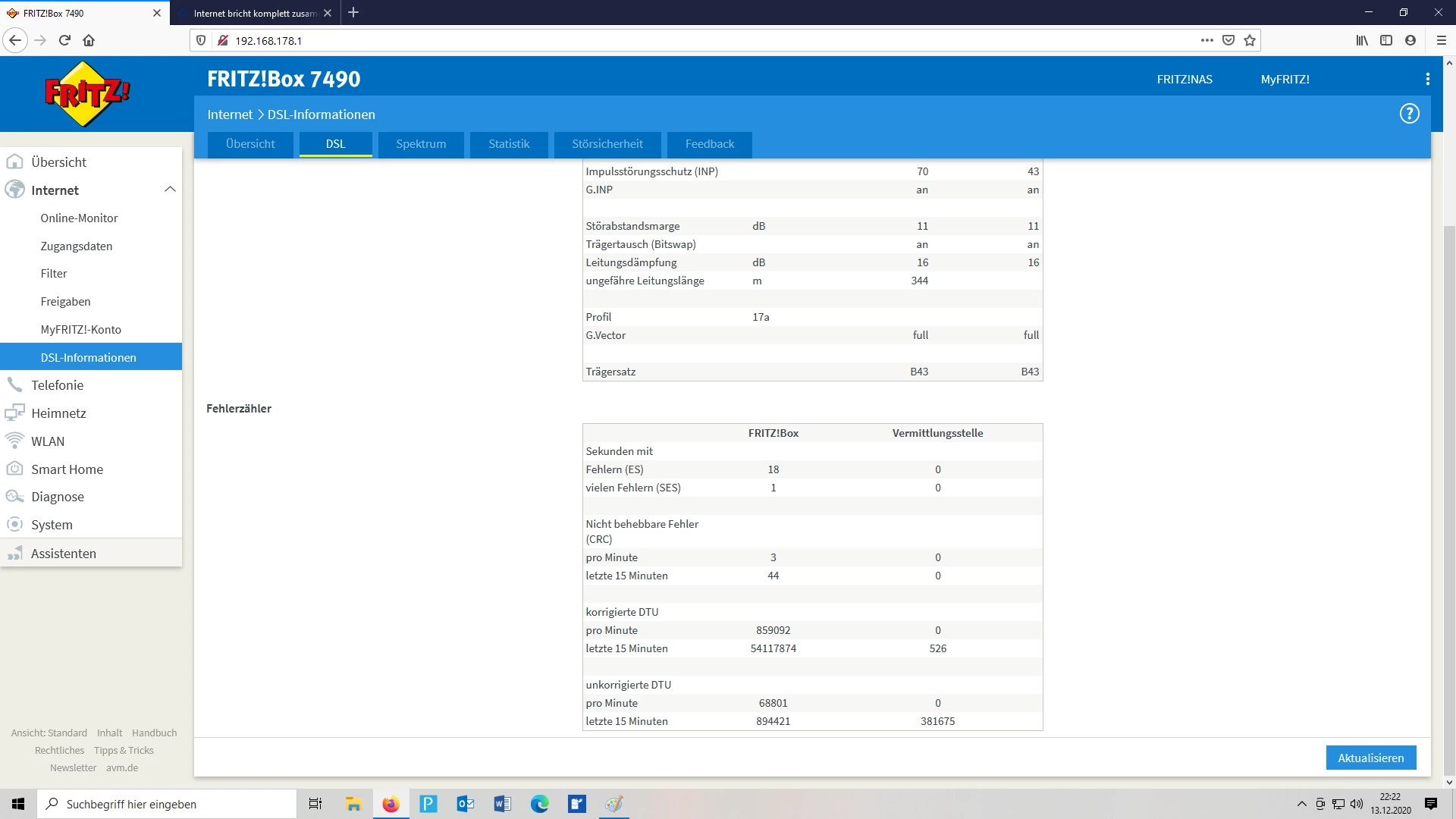Screen dimensions: 1456x819
Task: Switch to the Spektrum tab
Action: pyautogui.click(x=421, y=144)
